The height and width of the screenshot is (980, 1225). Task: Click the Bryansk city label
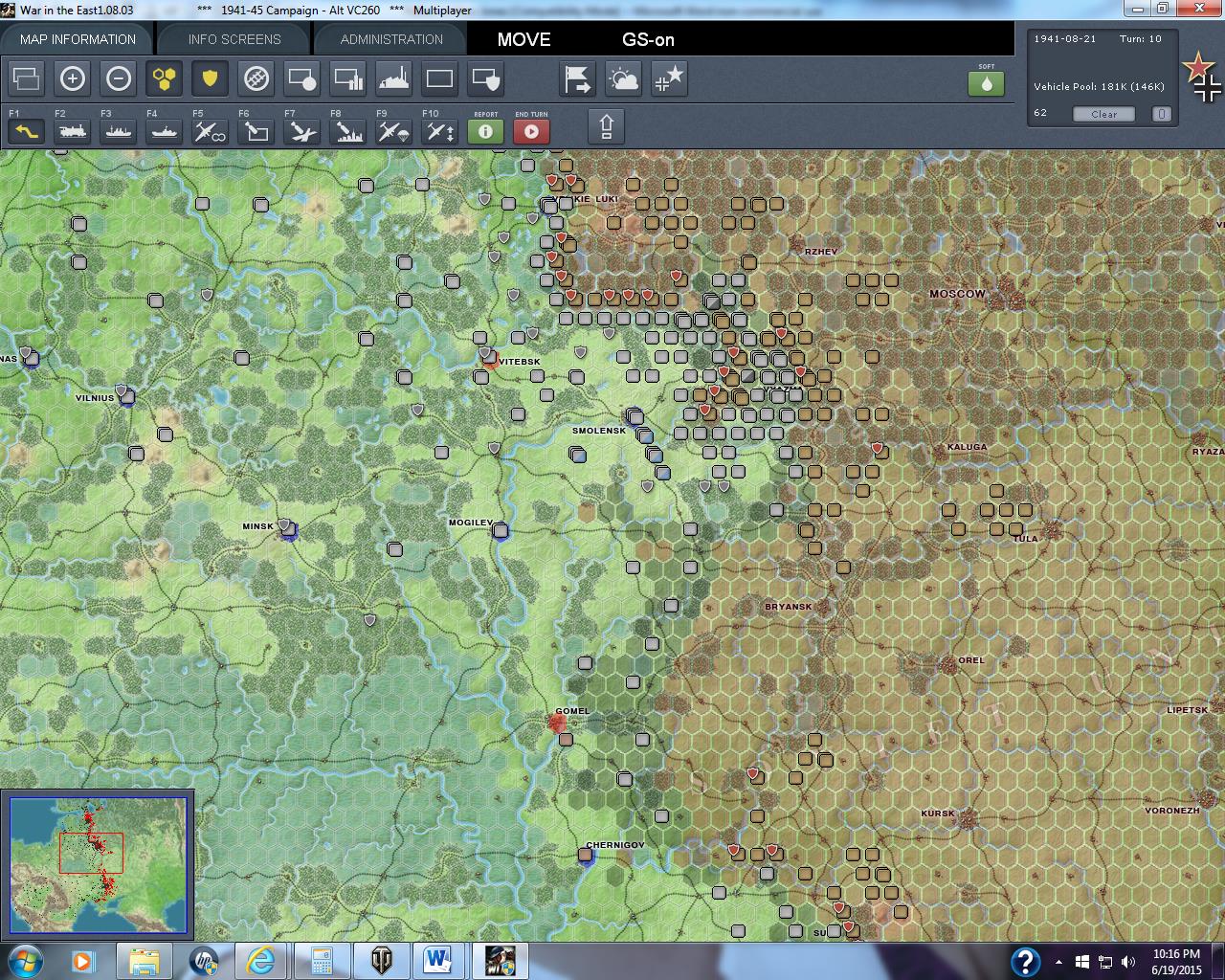pyautogui.click(x=788, y=607)
